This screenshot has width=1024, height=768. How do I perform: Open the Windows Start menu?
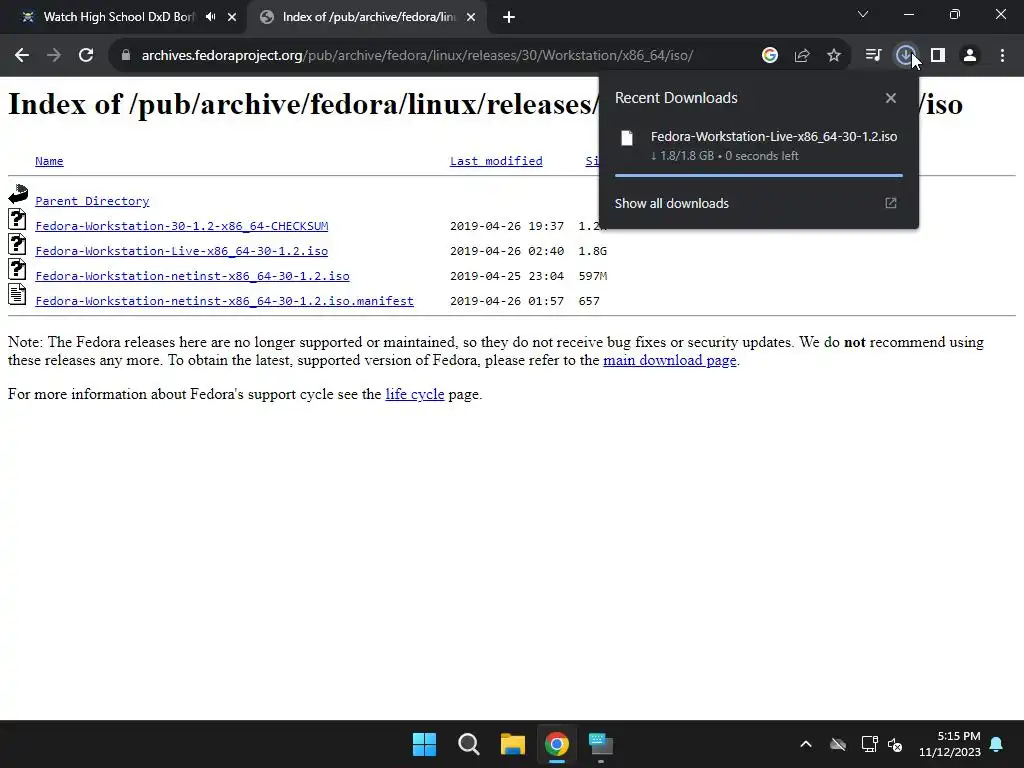click(424, 744)
